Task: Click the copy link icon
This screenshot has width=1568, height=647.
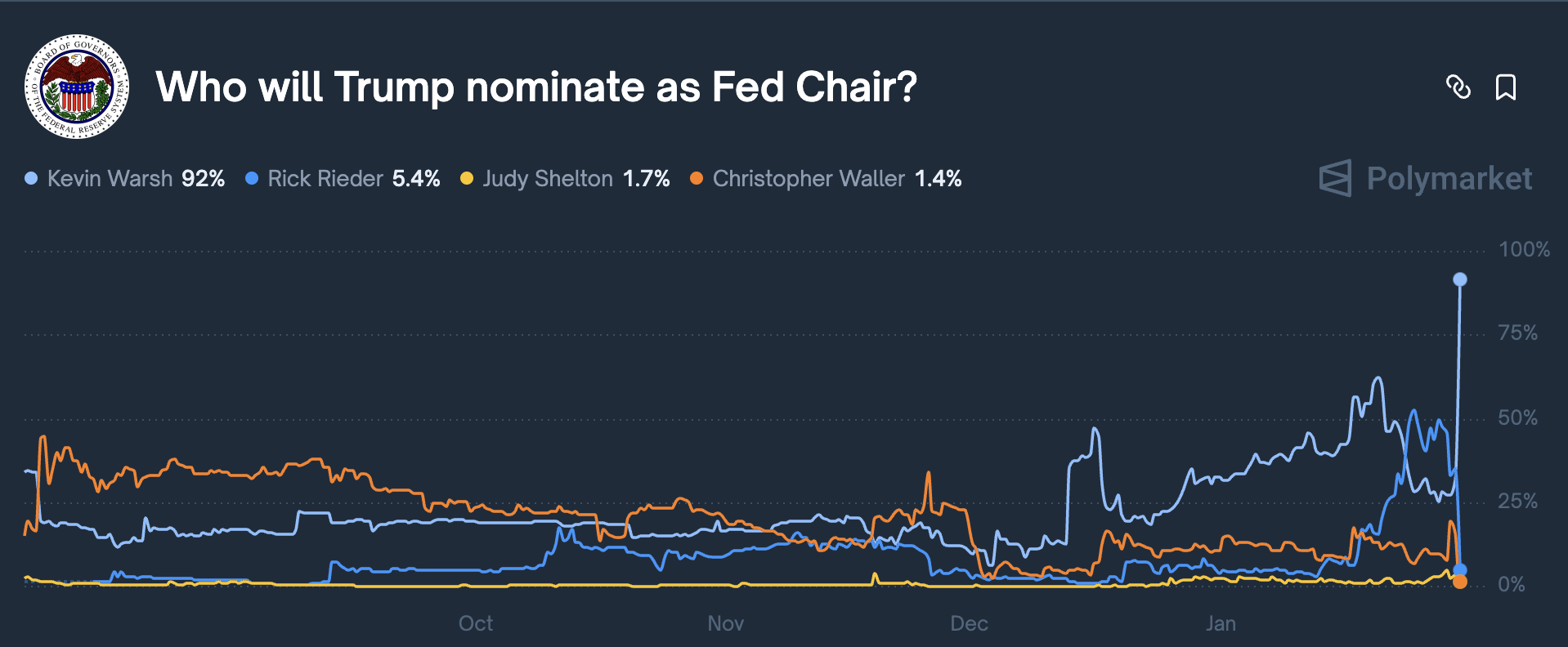Action: click(1458, 87)
